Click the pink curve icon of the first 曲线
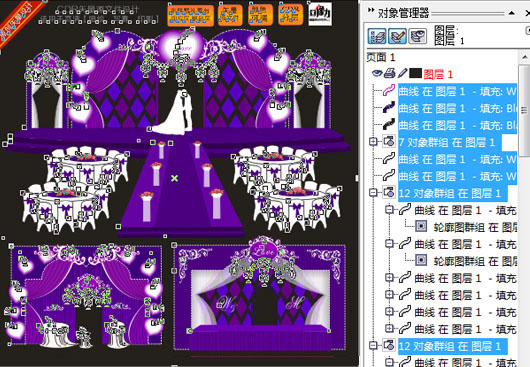This screenshot has width=530, height=367. click(x=389, y=91)
